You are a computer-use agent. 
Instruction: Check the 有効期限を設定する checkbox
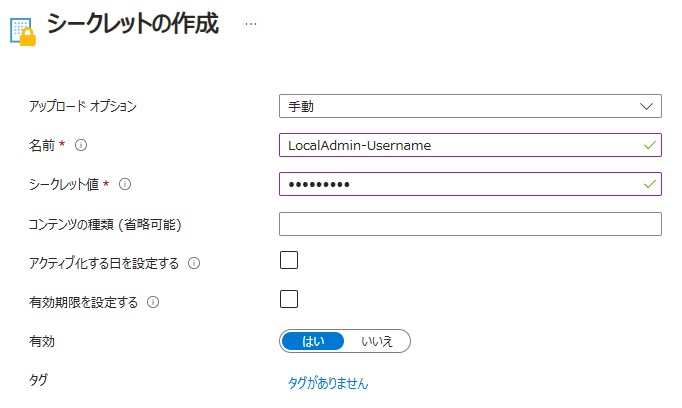coord(289,299)
